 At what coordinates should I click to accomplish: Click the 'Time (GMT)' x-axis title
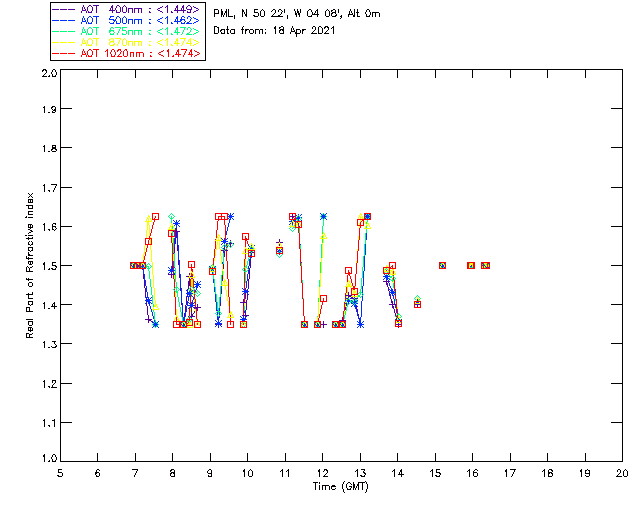[340, 487]
